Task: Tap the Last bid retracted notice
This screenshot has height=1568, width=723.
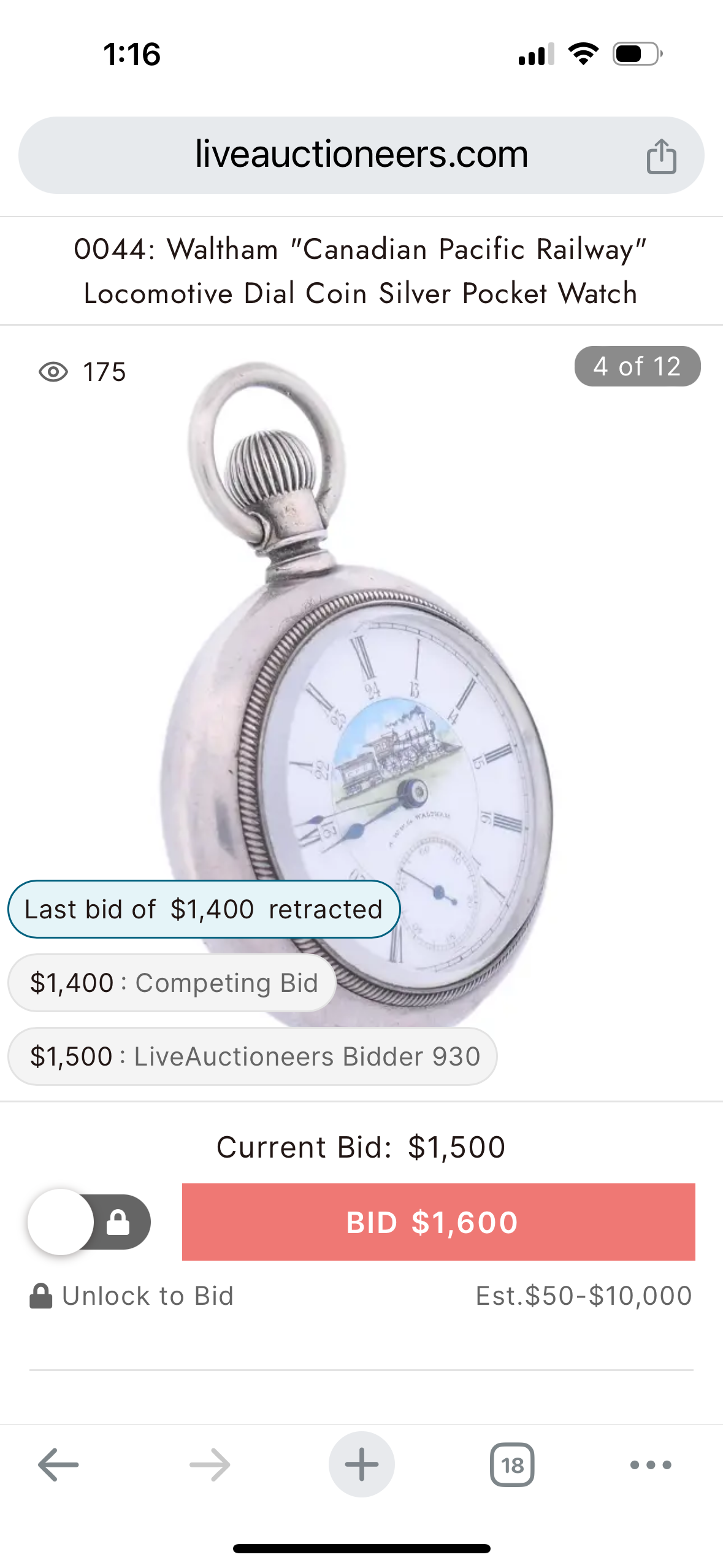Action: point(204,909)
